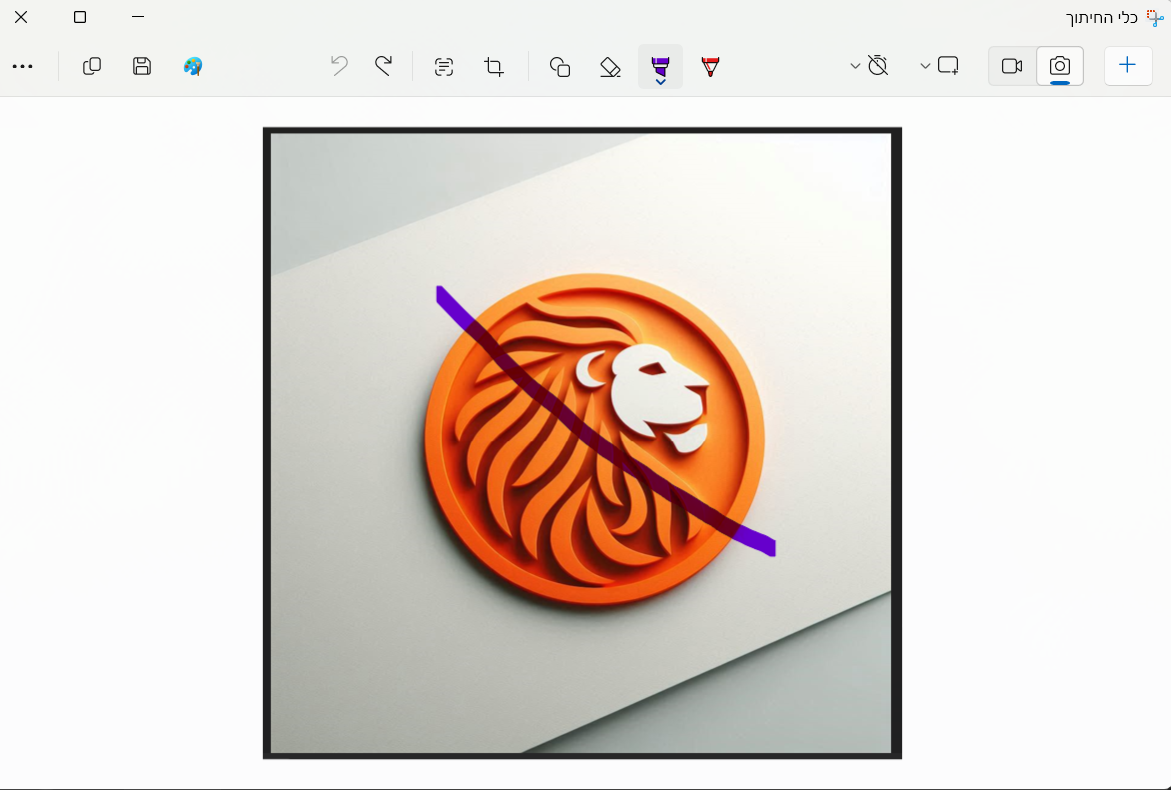Image resolution: width=1171 pixels, height=790 pixels.
Task: Click the Redo arrow icon
Action: [383, 66]
